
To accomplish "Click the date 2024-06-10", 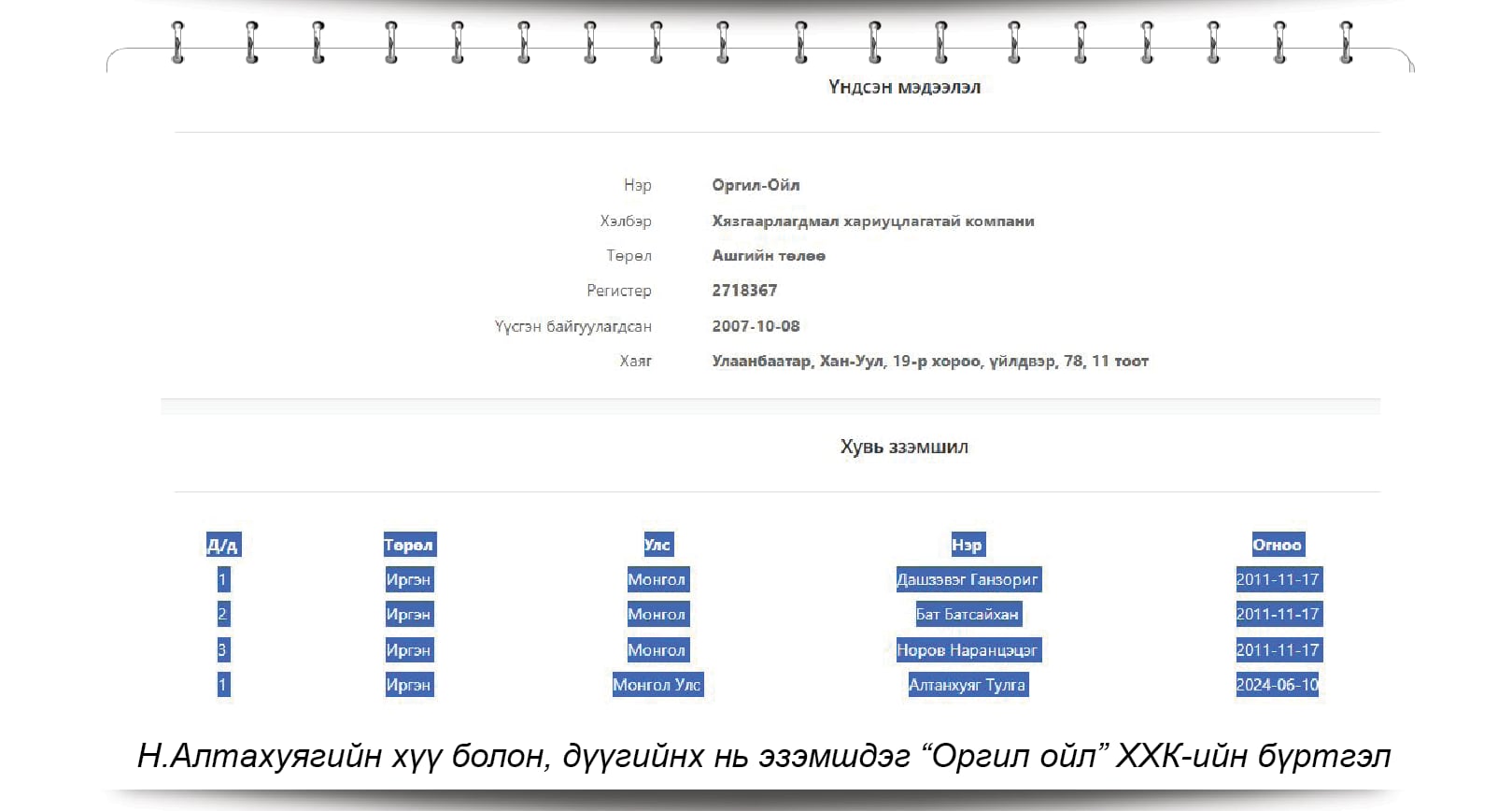I will click(1277, 685).
